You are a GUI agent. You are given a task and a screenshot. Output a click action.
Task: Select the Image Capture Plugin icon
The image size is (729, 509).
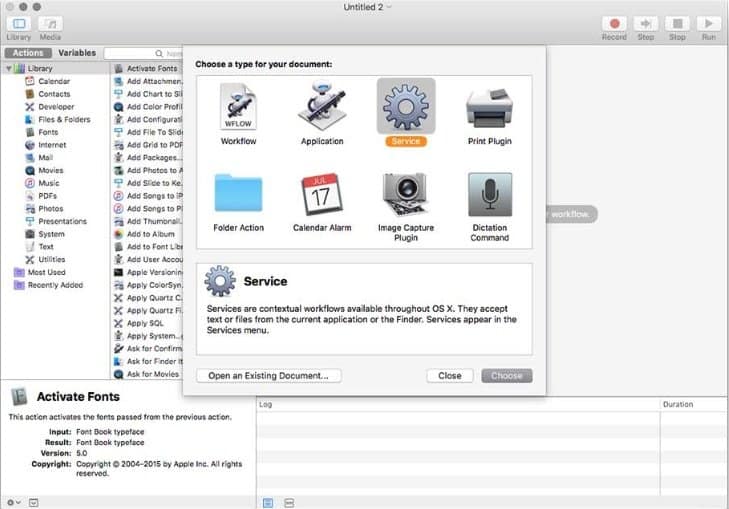405,194
